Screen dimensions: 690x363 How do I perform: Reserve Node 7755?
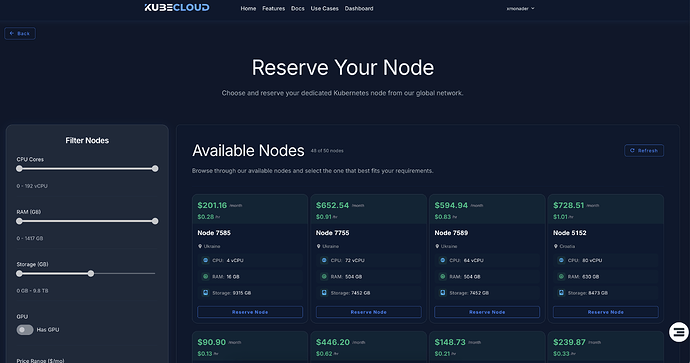click(368, 312)
